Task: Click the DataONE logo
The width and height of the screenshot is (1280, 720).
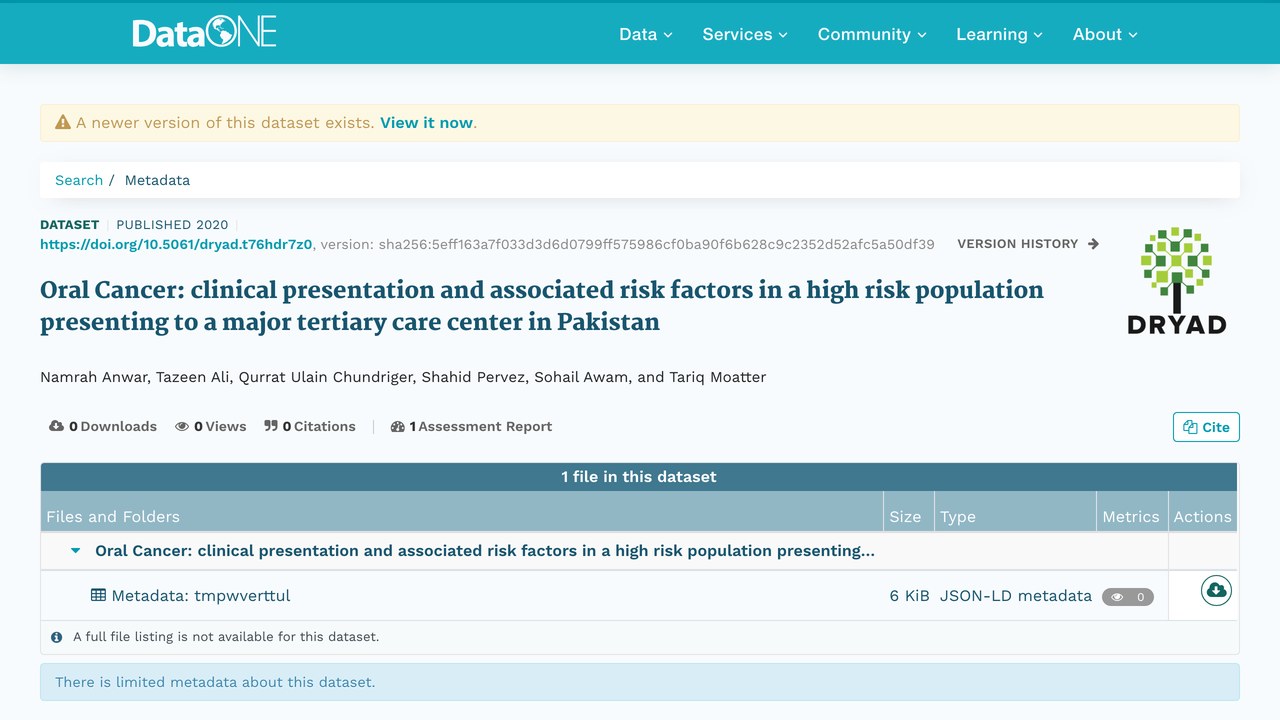Action: tap(204, 33)
